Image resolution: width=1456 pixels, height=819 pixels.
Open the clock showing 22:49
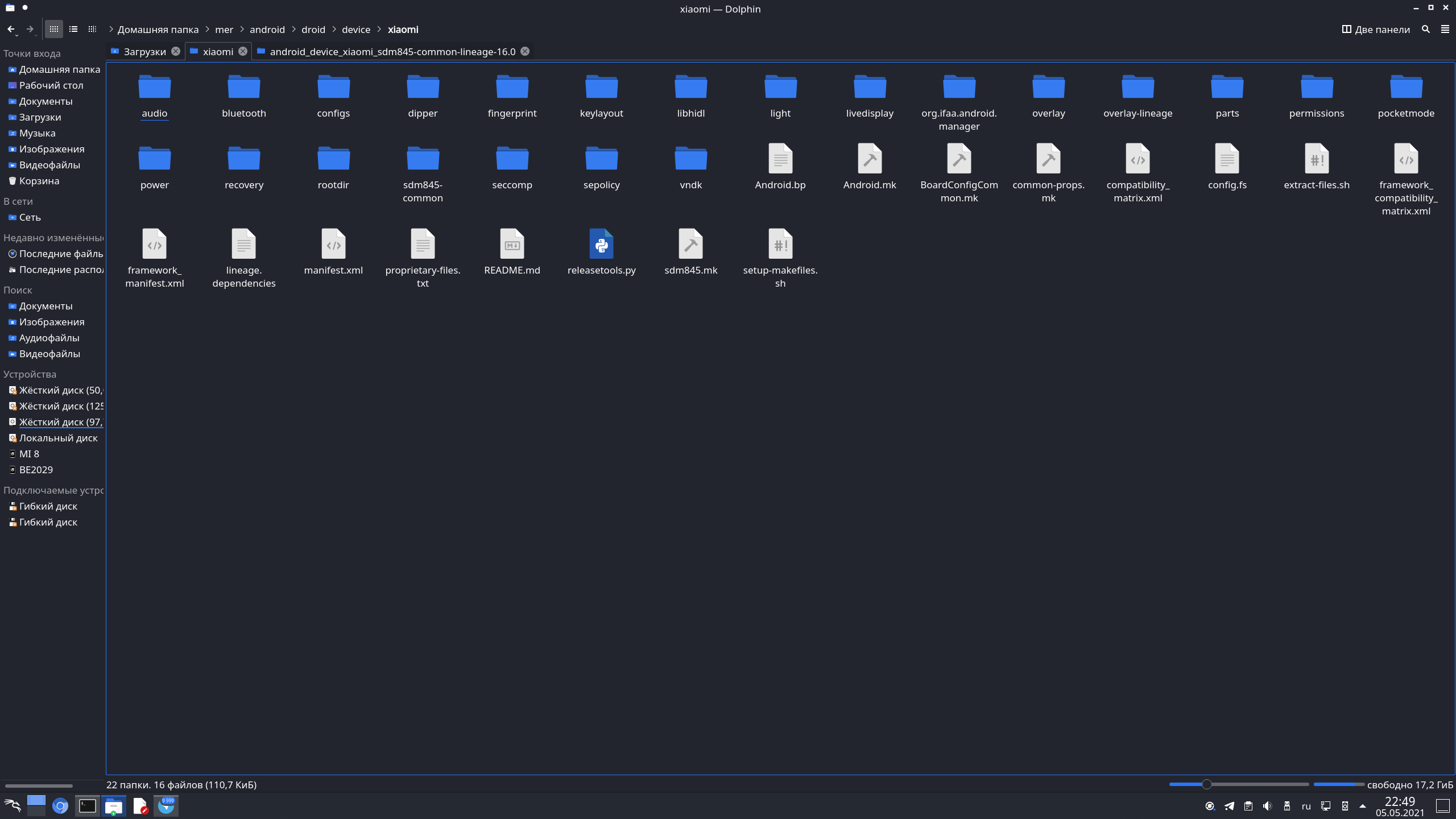point(1400,806)
